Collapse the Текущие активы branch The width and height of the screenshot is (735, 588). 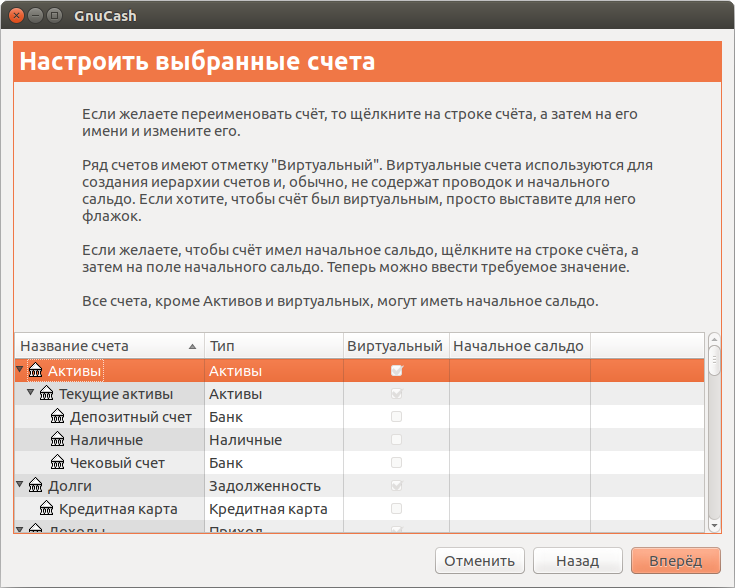[30, 392]
